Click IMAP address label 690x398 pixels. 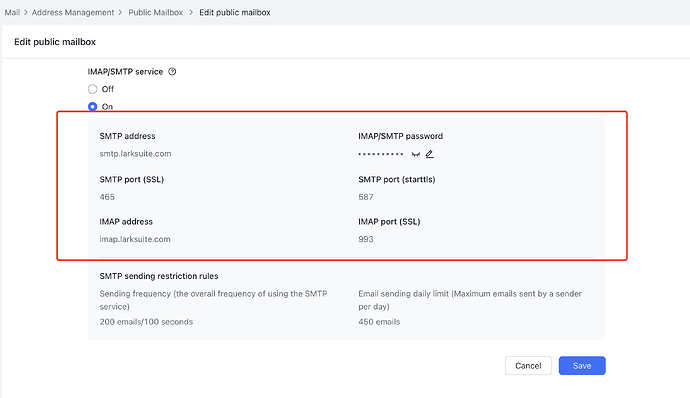tap(126, 221)
